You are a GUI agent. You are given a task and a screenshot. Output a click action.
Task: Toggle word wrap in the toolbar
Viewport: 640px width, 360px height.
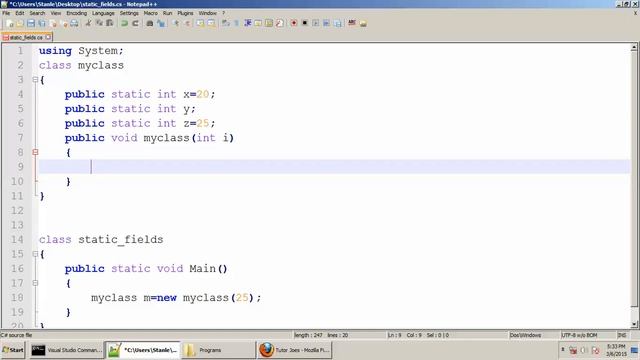pos(225,23)
